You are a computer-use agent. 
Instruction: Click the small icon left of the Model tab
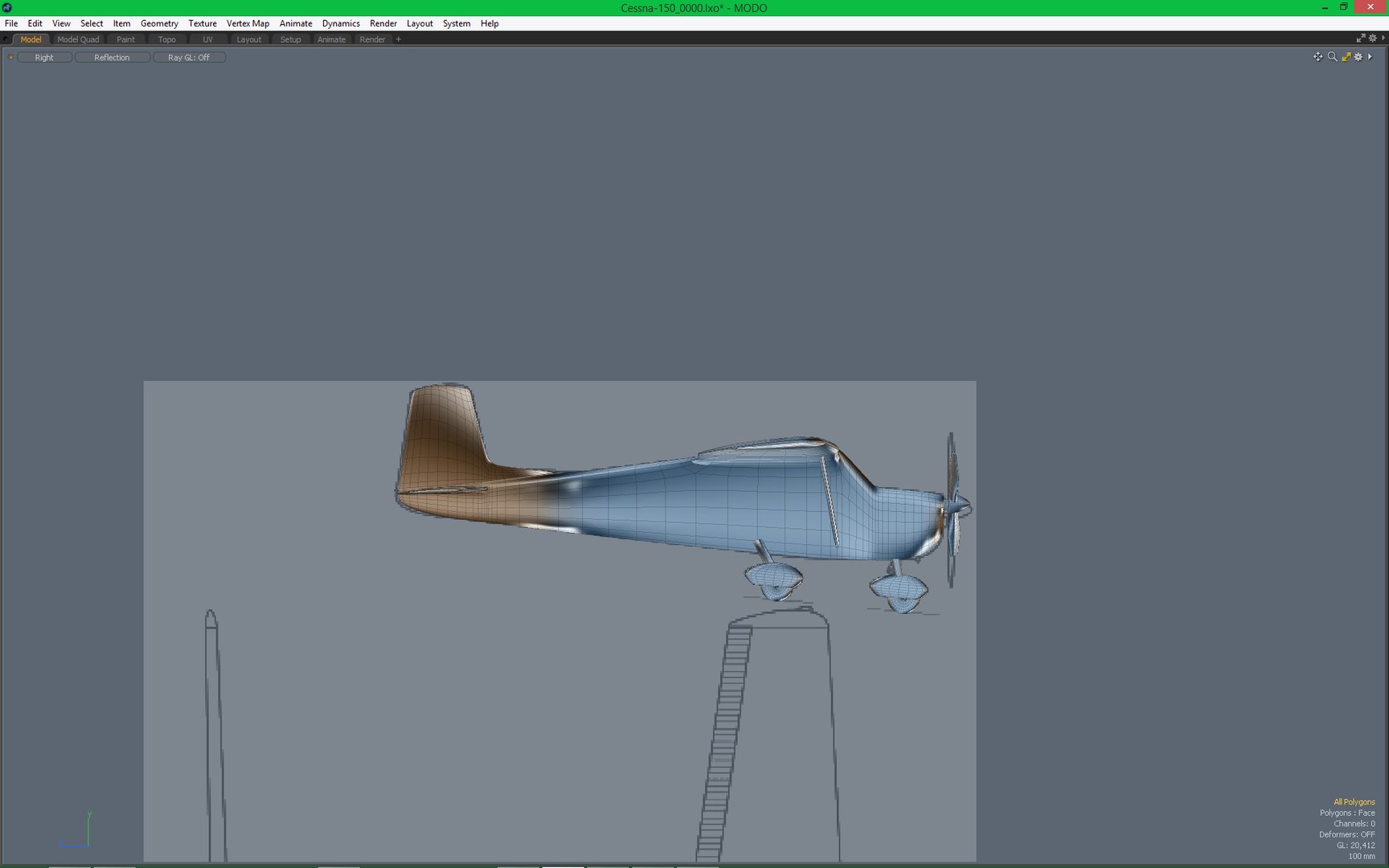[6, 39]
